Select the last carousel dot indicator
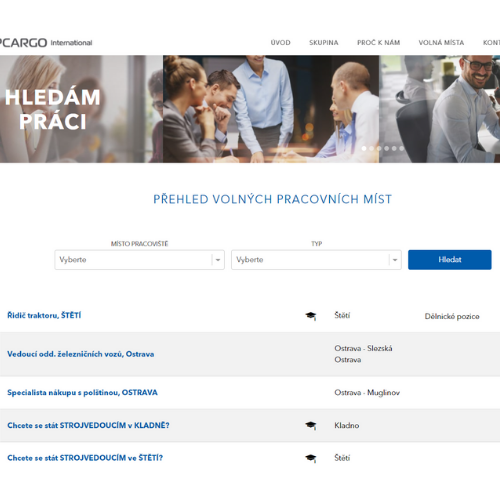This screenshot has height=500, width=500. click(x=402, y=148)
